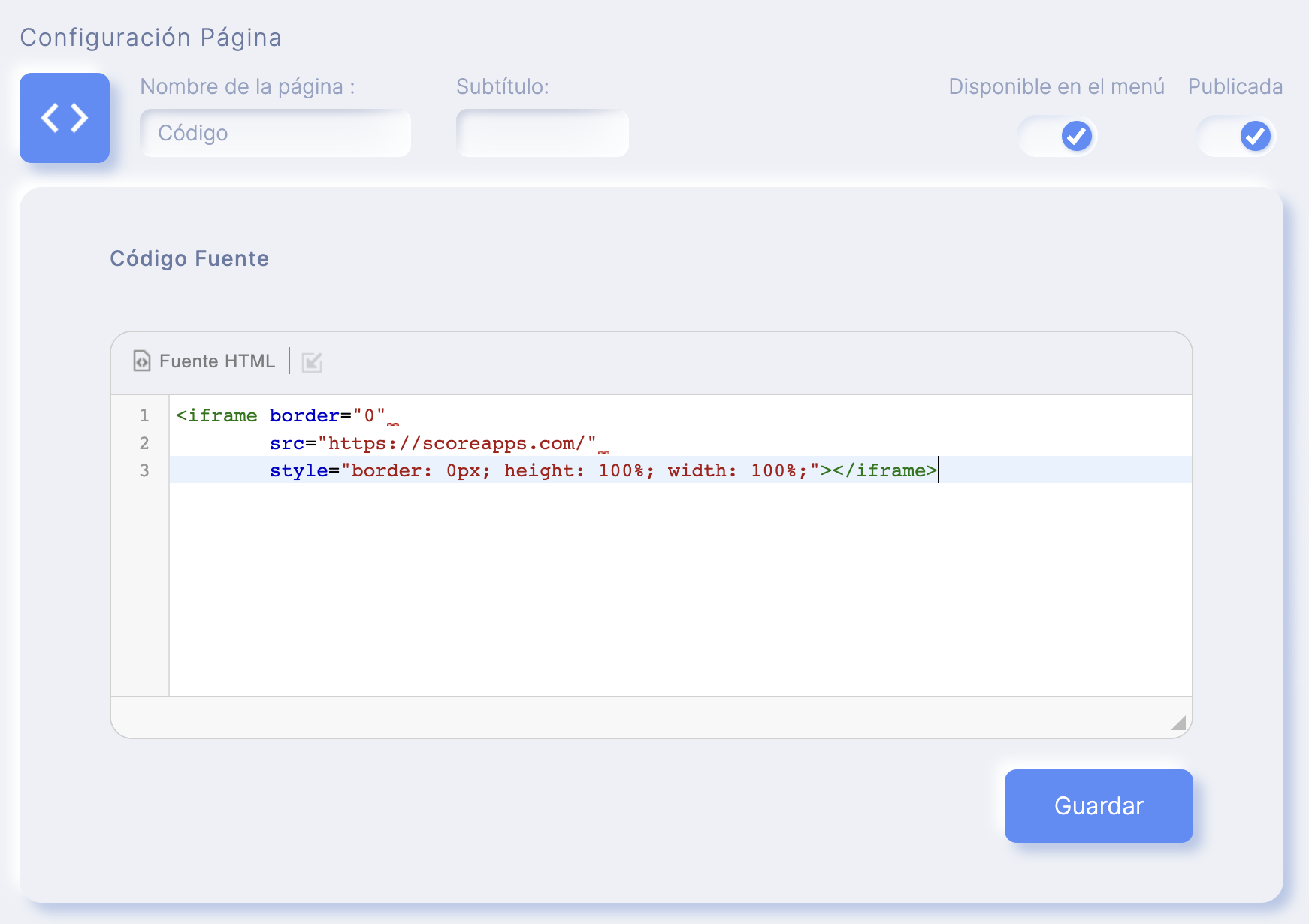The image size is (1309, 924).
Task: Click line number 3 in gutter
Action: pyautogui.click(x=144, y=470)
